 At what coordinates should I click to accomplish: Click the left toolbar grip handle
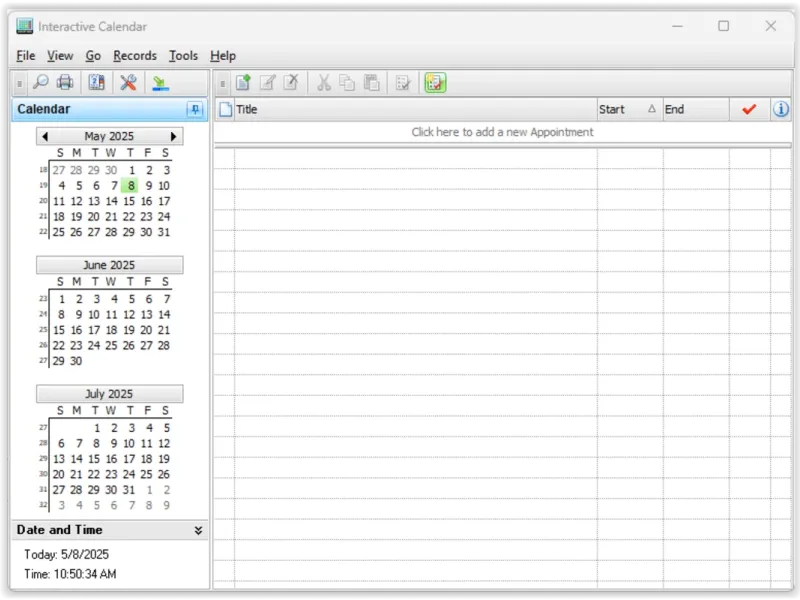pos(19,83)
